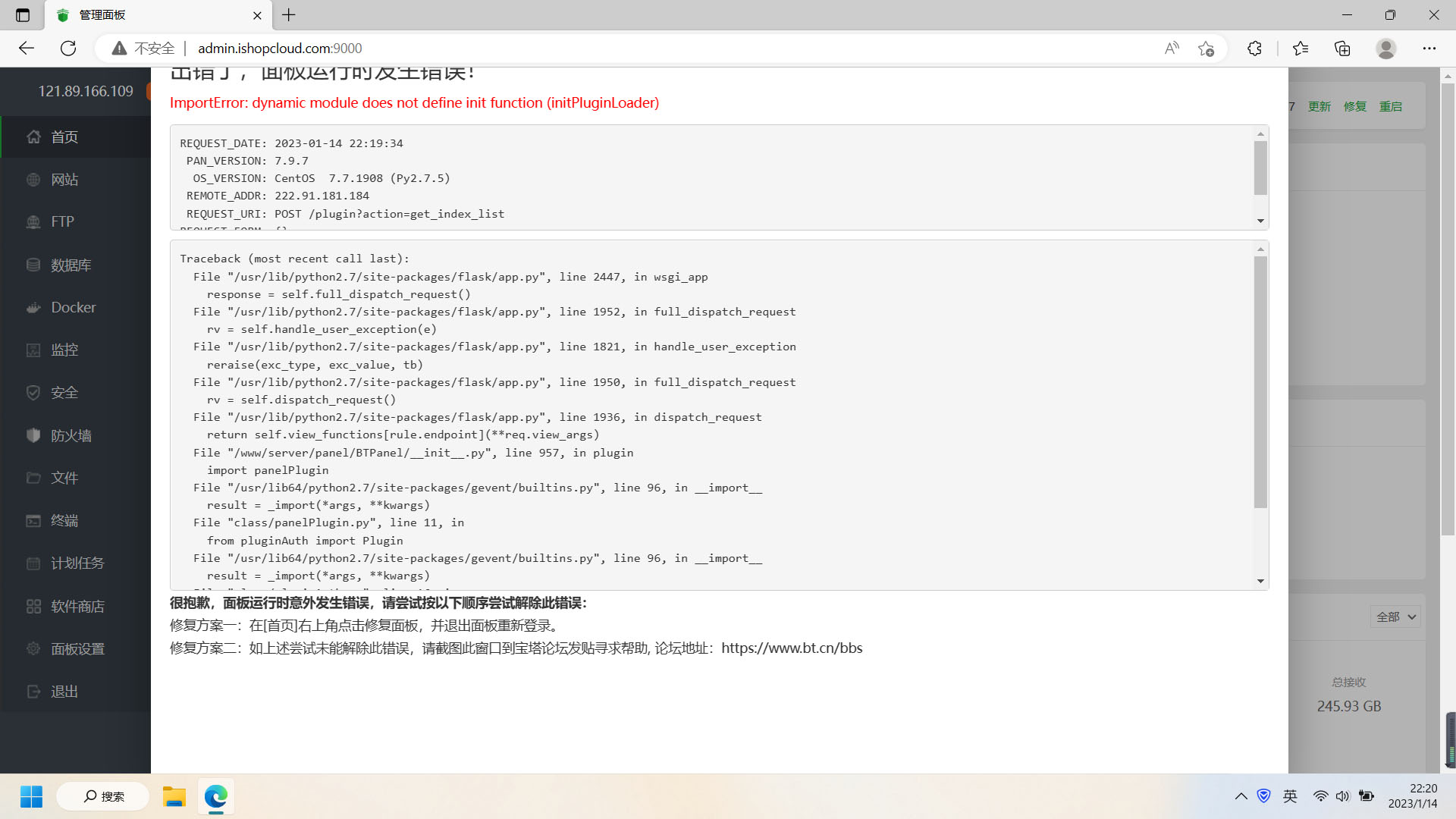This screenshot has width=1456, height=819.
Task: Click the Docker whale icon
Action: (x=33, y=307)
